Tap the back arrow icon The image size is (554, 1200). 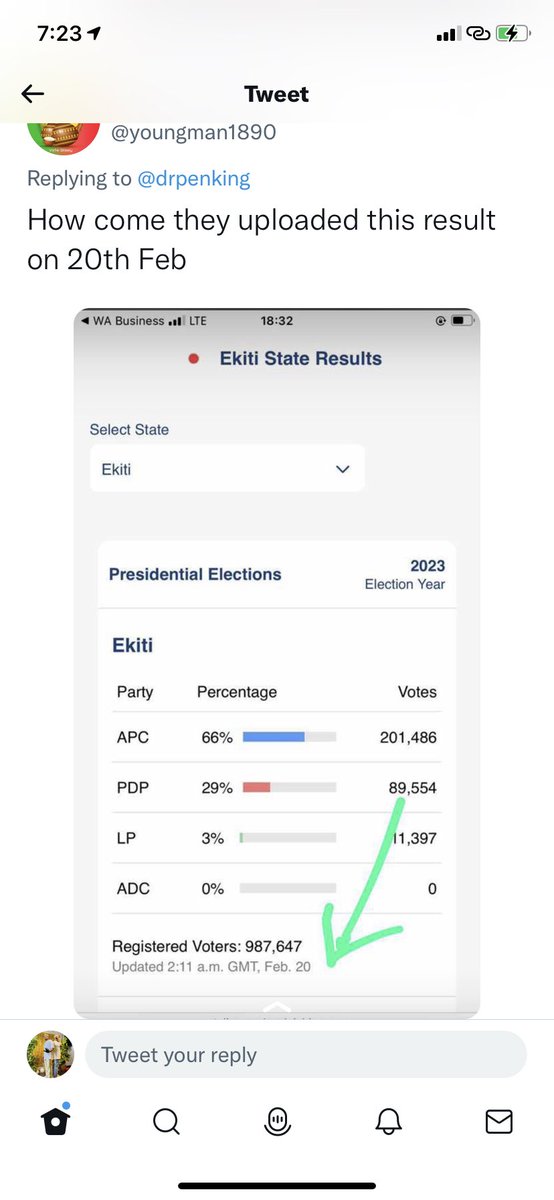pos(33,94)
